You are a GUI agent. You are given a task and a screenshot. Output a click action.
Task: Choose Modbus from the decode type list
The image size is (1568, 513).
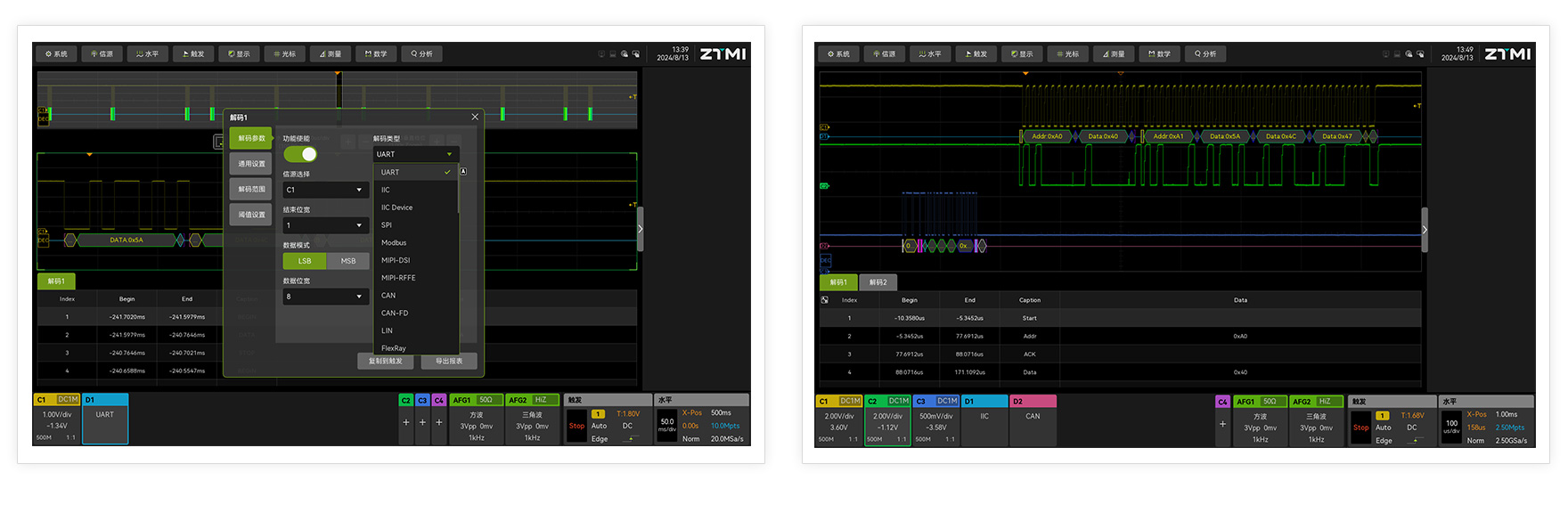click(x=394, y=243)
